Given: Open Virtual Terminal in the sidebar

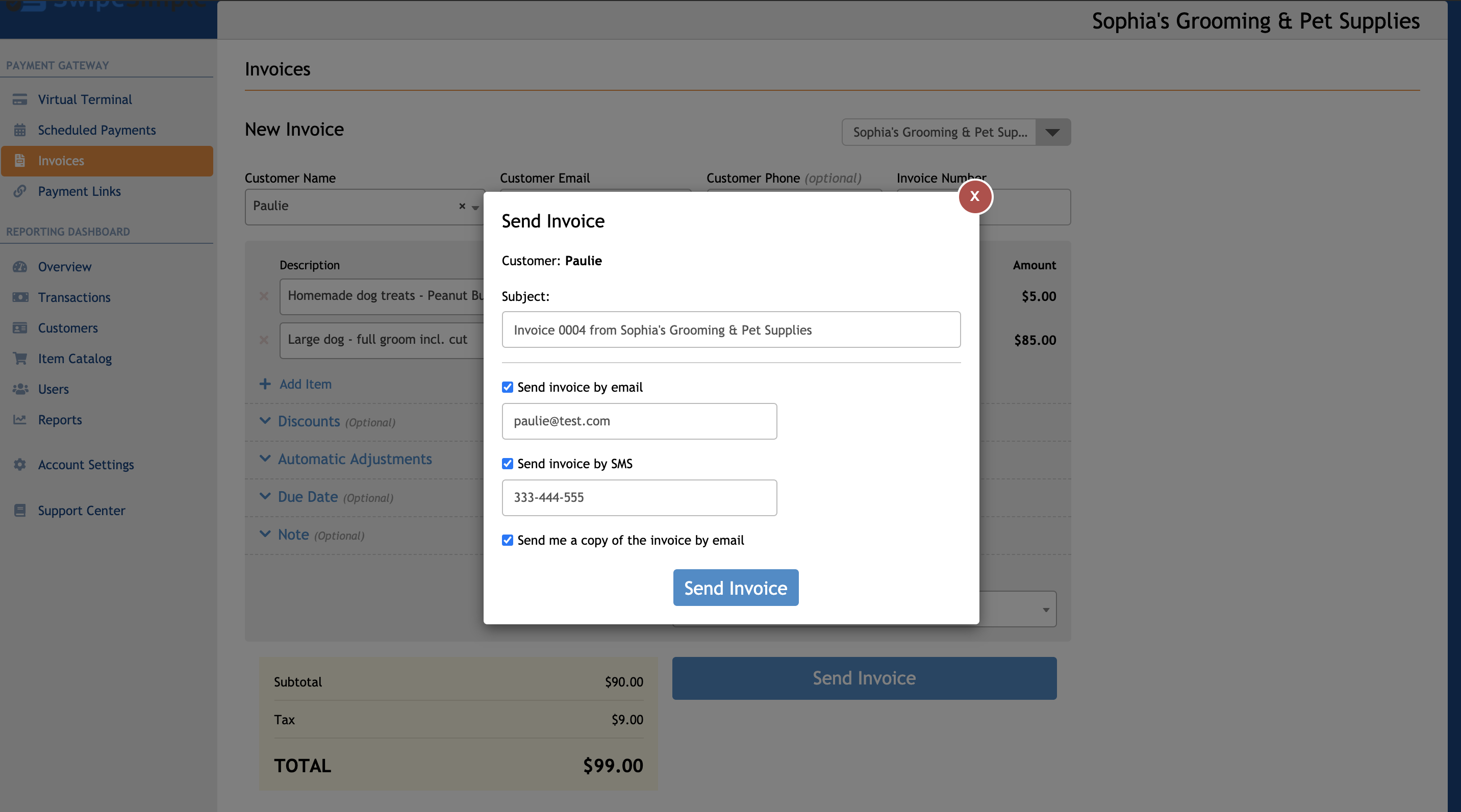Looking at the screenshot, I should coord(85,99).
